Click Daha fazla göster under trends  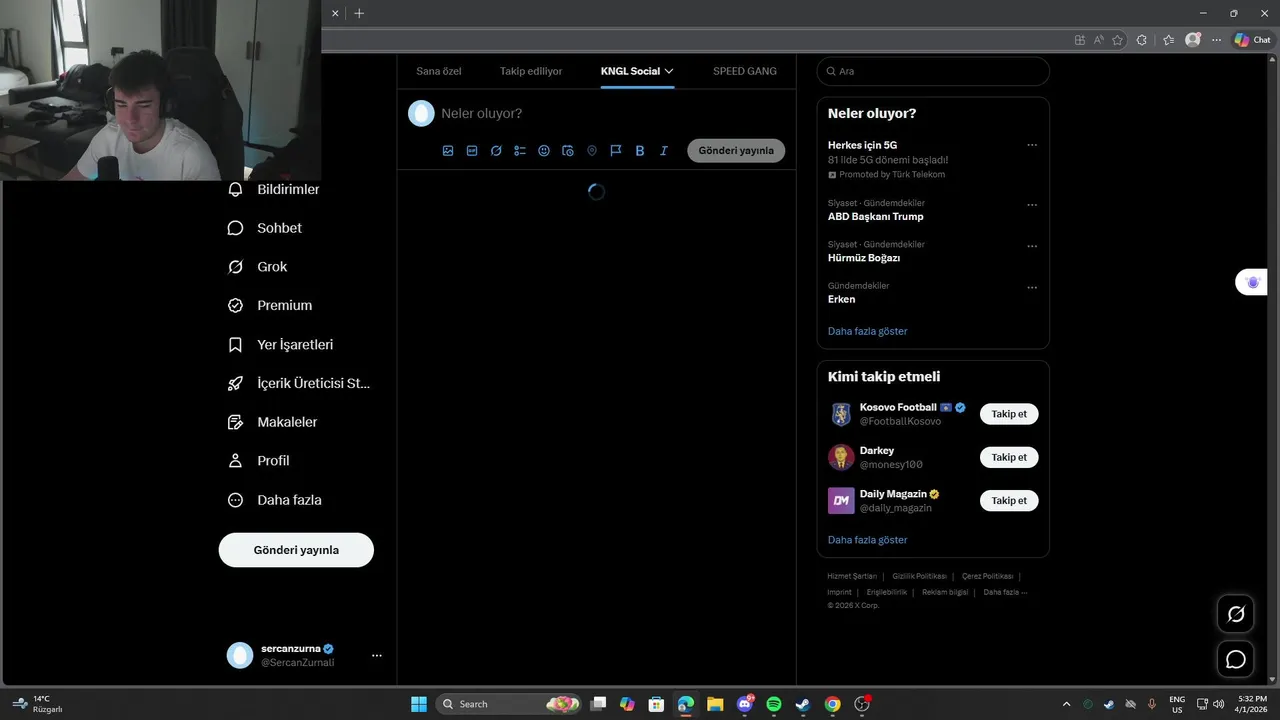[x=868, y=331]
